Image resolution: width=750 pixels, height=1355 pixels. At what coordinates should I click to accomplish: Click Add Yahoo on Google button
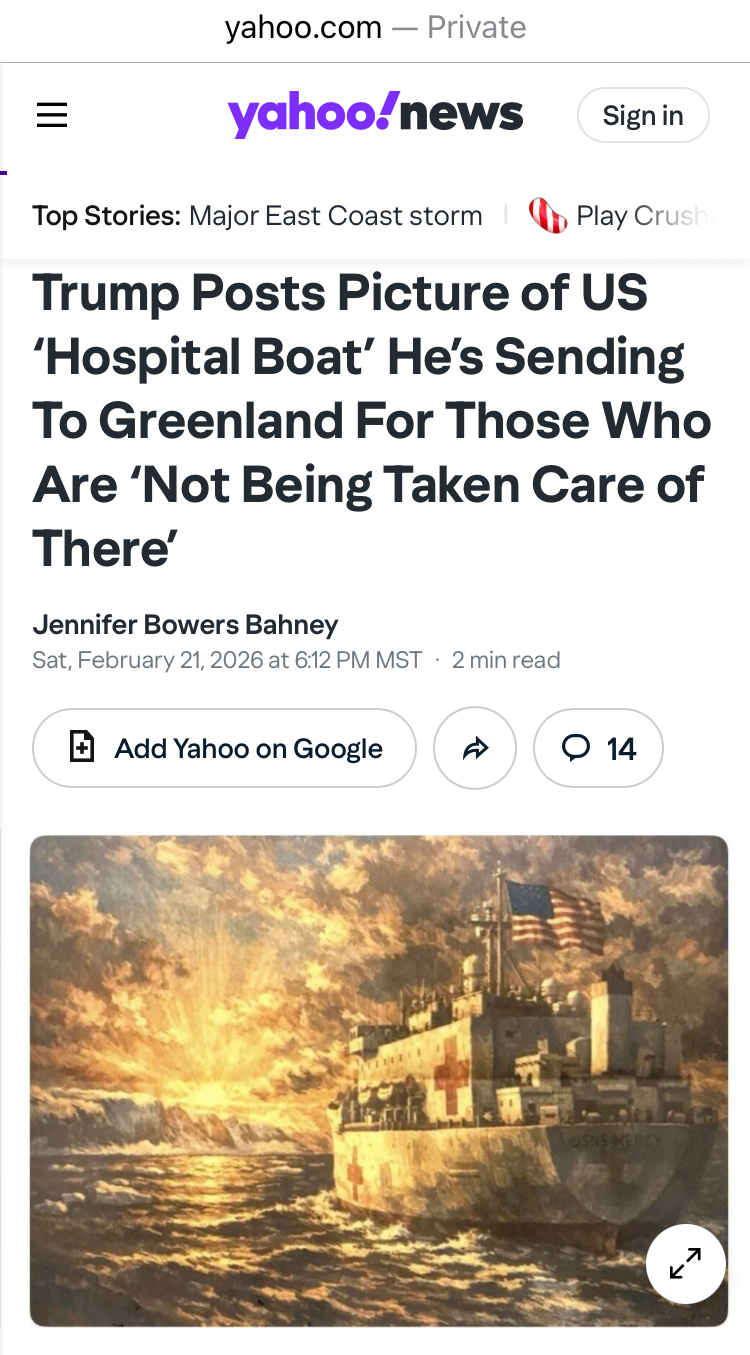coord(225,748)
